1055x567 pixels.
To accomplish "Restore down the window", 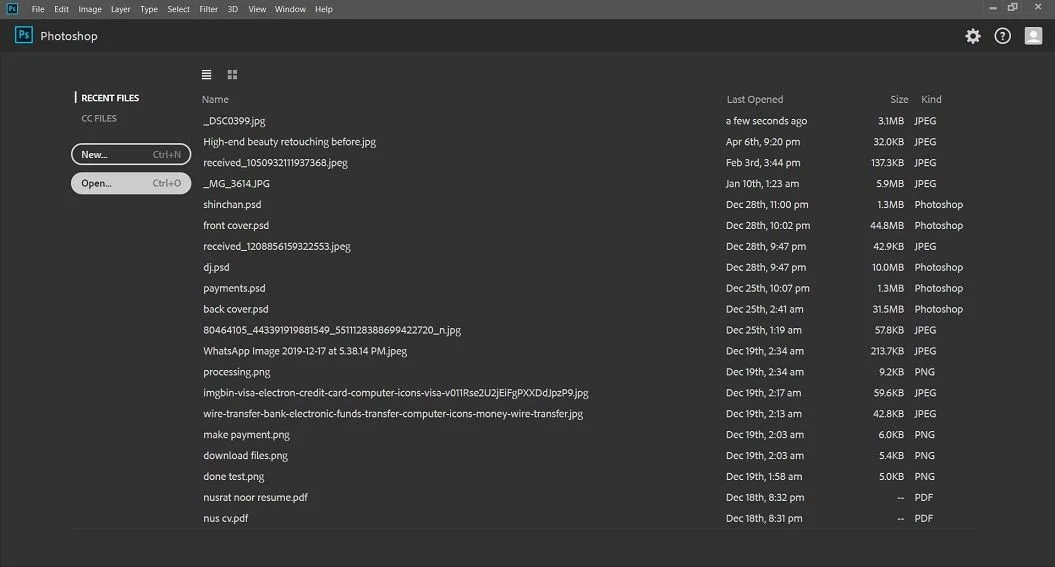I will pyautogui.click(x=1013, y=7).
